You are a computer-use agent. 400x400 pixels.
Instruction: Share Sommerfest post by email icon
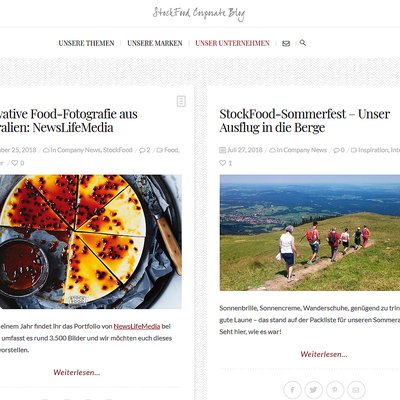pos(356,390)
